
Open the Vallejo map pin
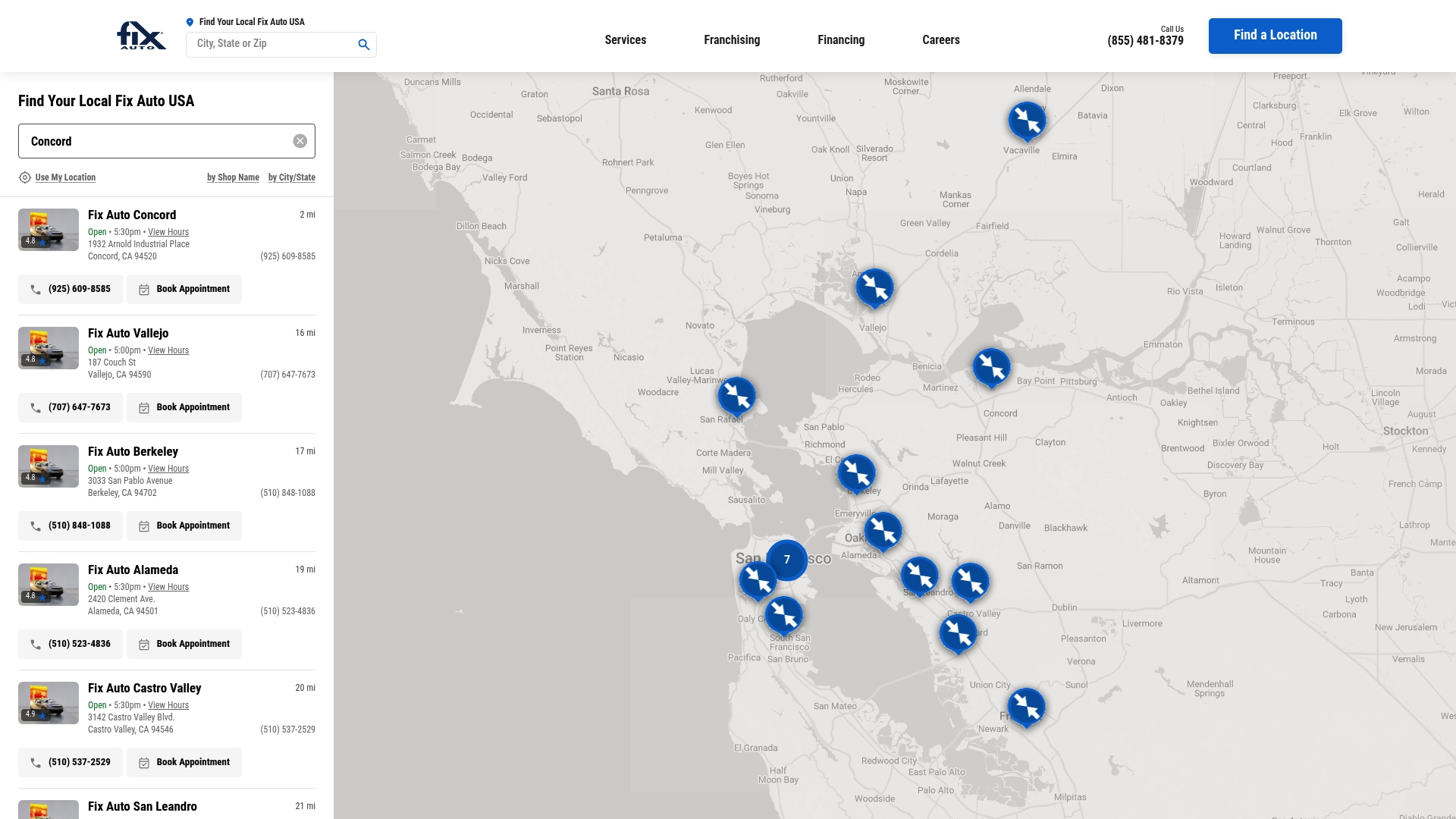pos(874,288)
